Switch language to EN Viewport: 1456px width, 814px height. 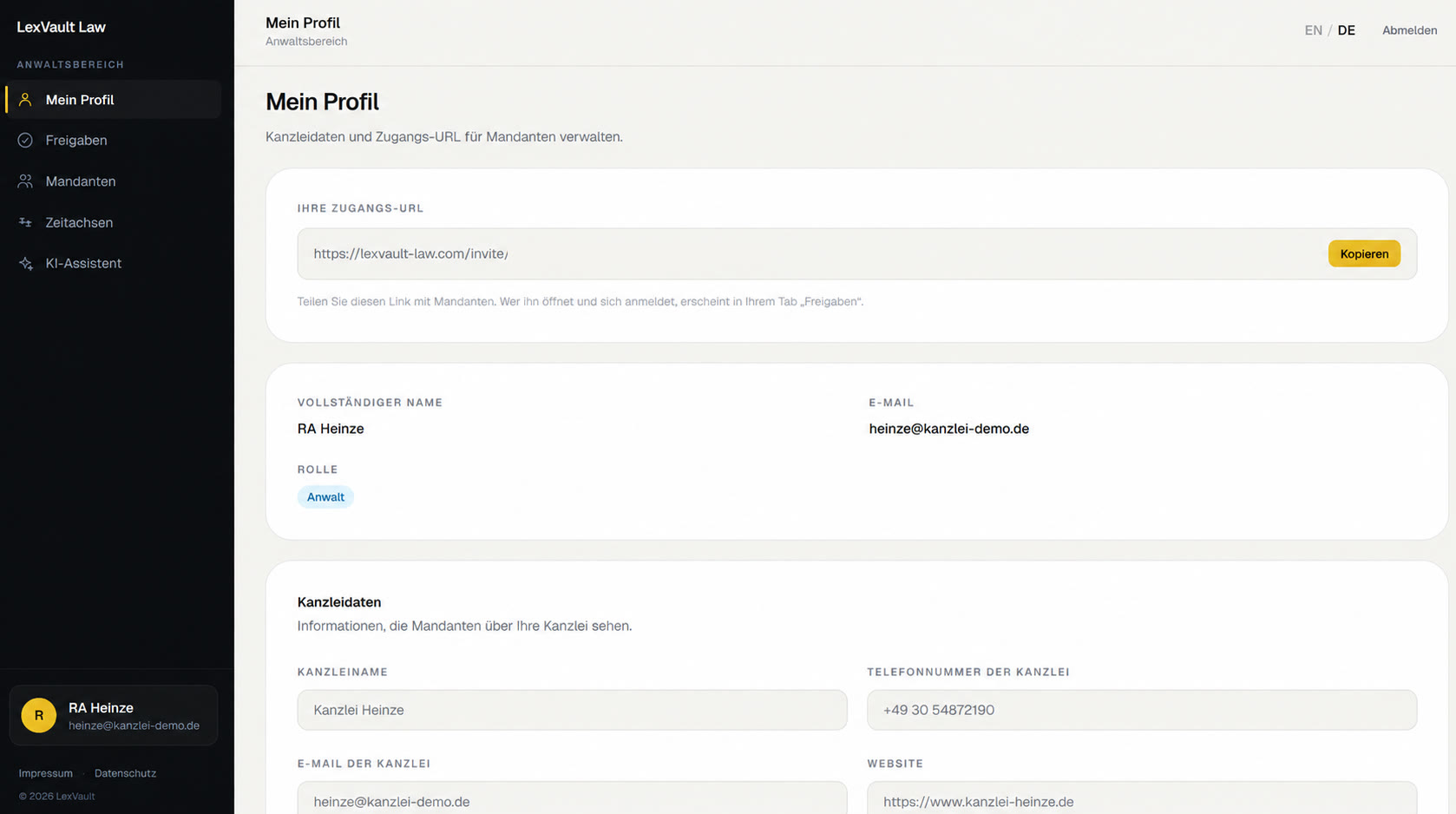1313,30
